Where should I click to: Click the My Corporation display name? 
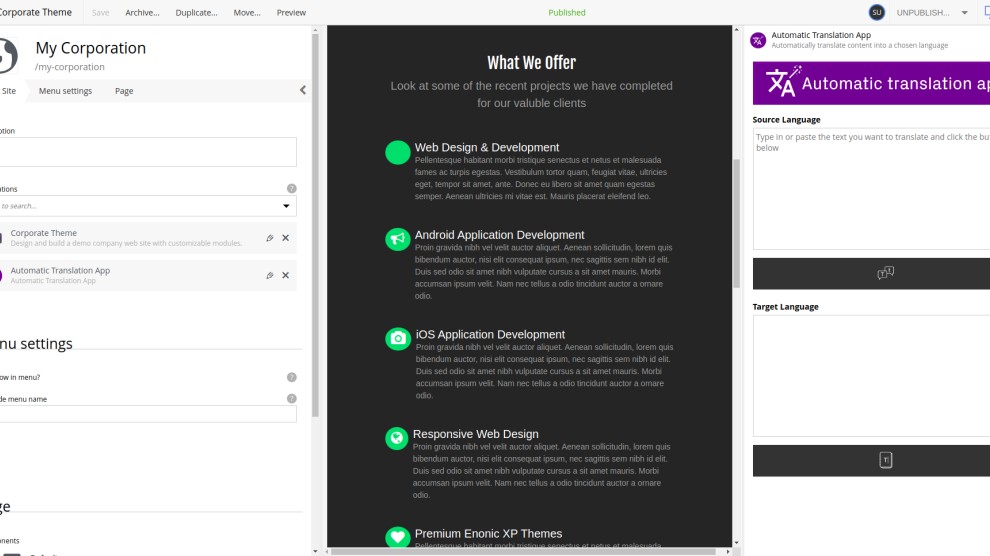pyautogui.click(x=90, y=48)
